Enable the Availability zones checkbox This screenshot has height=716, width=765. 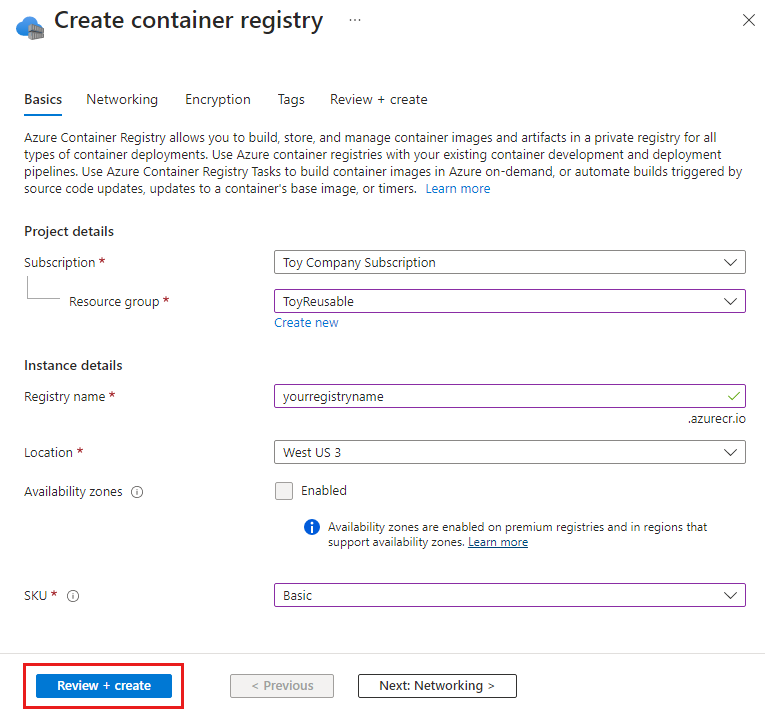[284, 491]
